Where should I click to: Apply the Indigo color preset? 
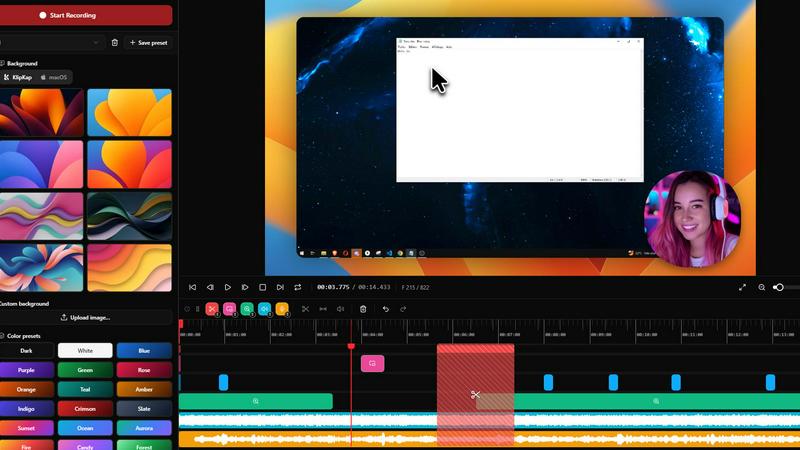pos(26,409)
